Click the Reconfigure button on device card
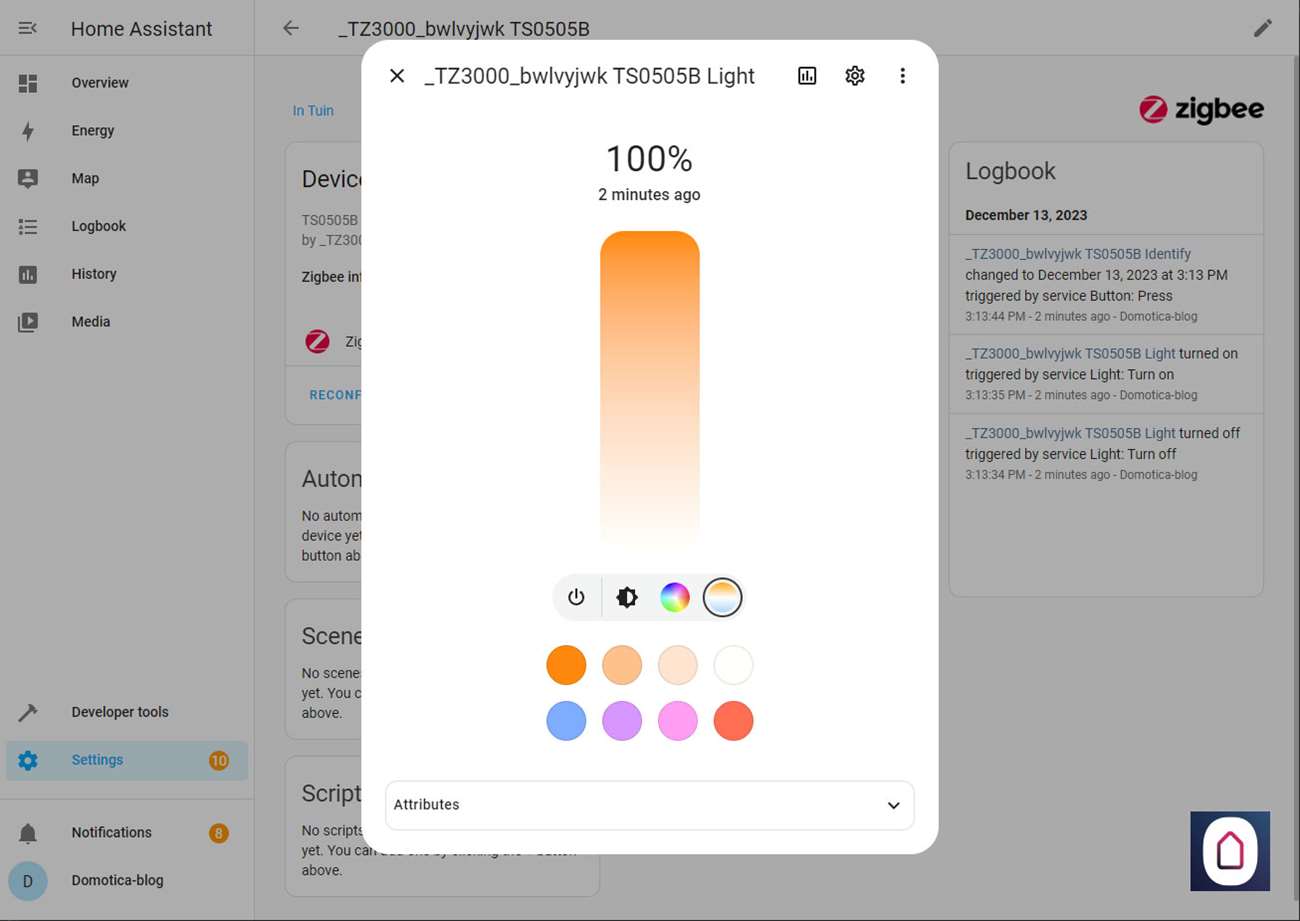 pos(335,395)
